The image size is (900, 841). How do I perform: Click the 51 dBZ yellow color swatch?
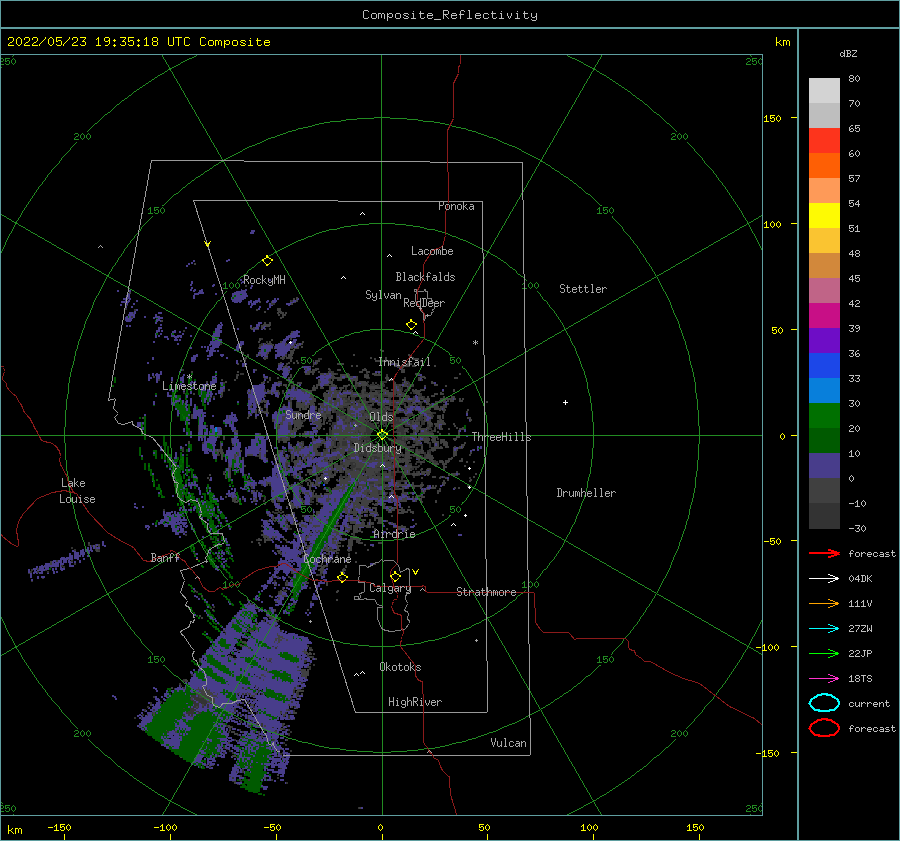(x=824, y=216)
